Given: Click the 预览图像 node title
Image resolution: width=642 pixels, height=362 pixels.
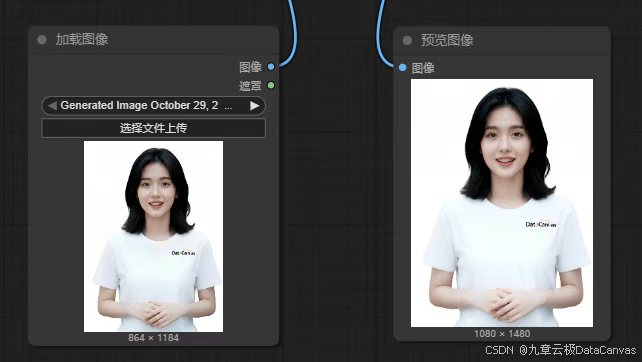Looking at the screenshot, I should [447, 41].
